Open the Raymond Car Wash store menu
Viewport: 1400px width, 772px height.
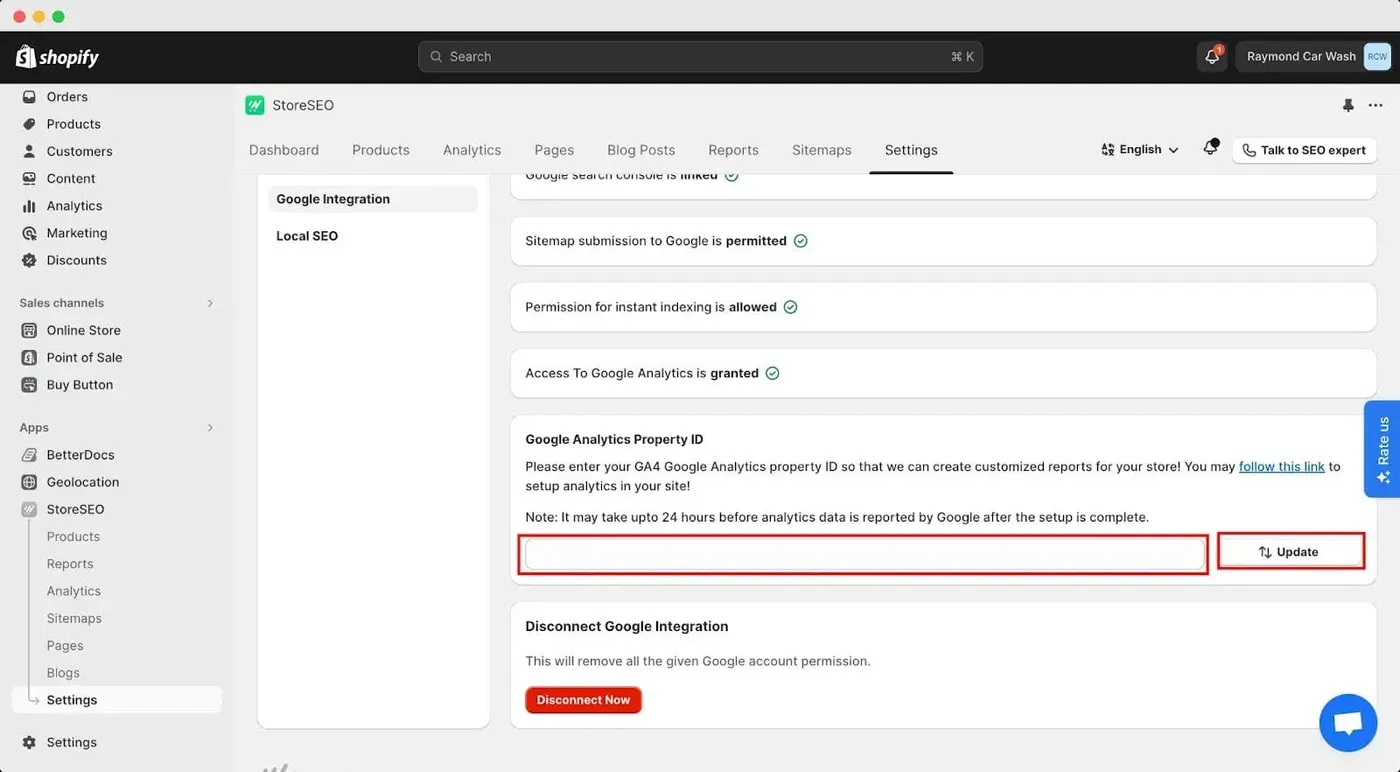pyautogui.click(x=1314, y=57)
